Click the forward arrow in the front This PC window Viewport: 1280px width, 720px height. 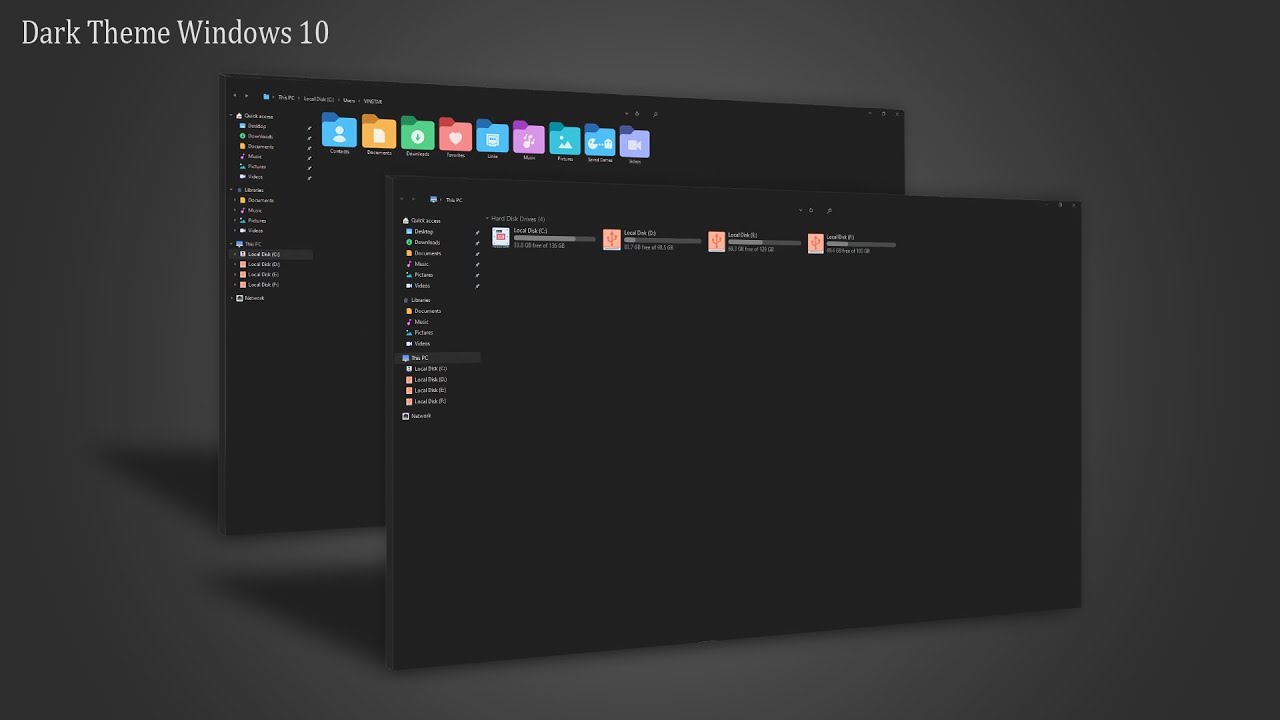[x=414, y=199]
